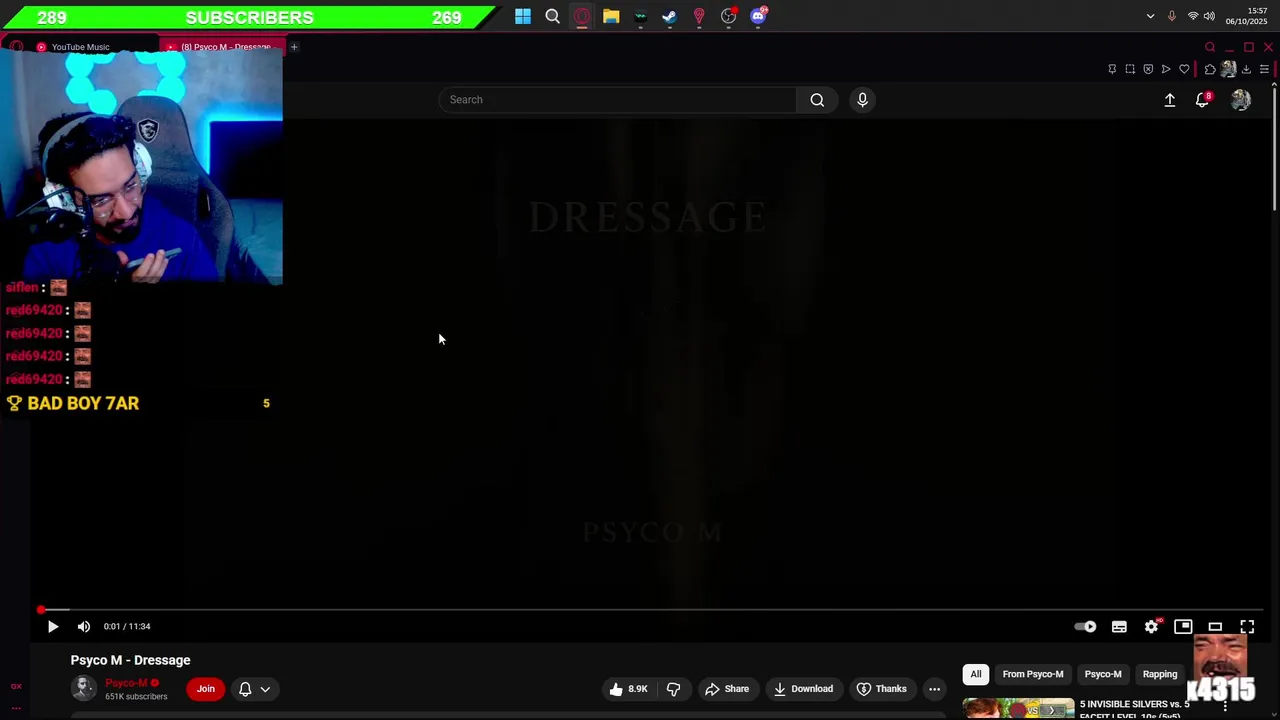Click the video title Psyco M - Dressage
The height and width of the screenshot is (720, 1280).
pos(130,660)
